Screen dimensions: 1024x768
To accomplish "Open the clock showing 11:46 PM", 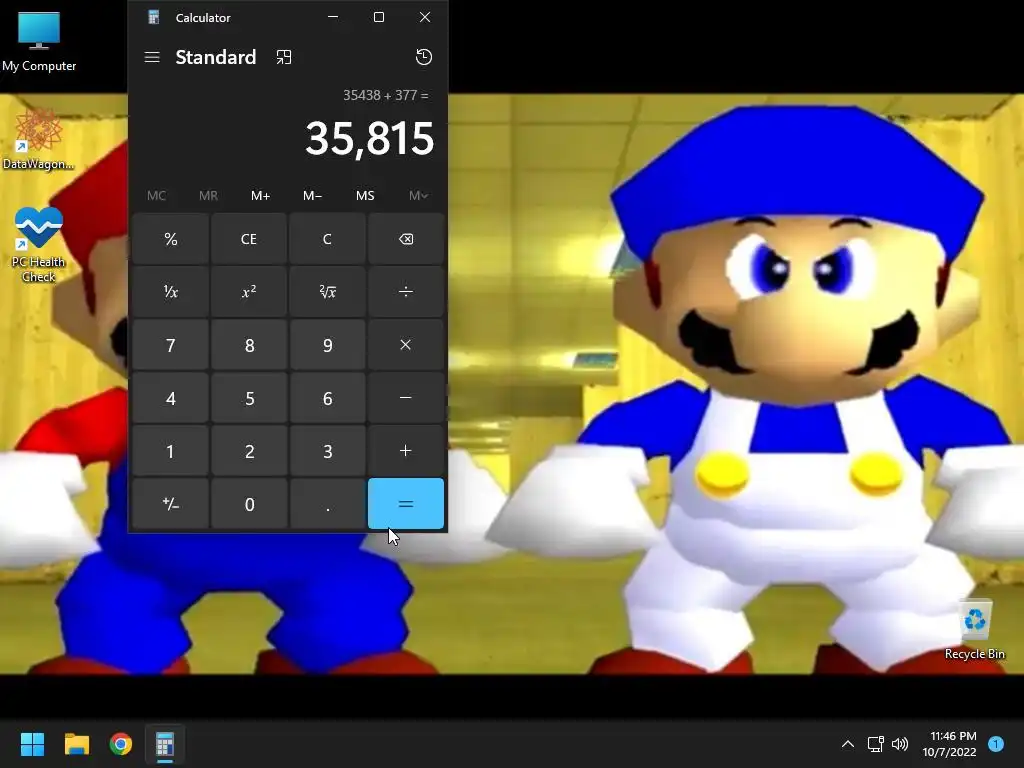I will [x=950, y=744].
